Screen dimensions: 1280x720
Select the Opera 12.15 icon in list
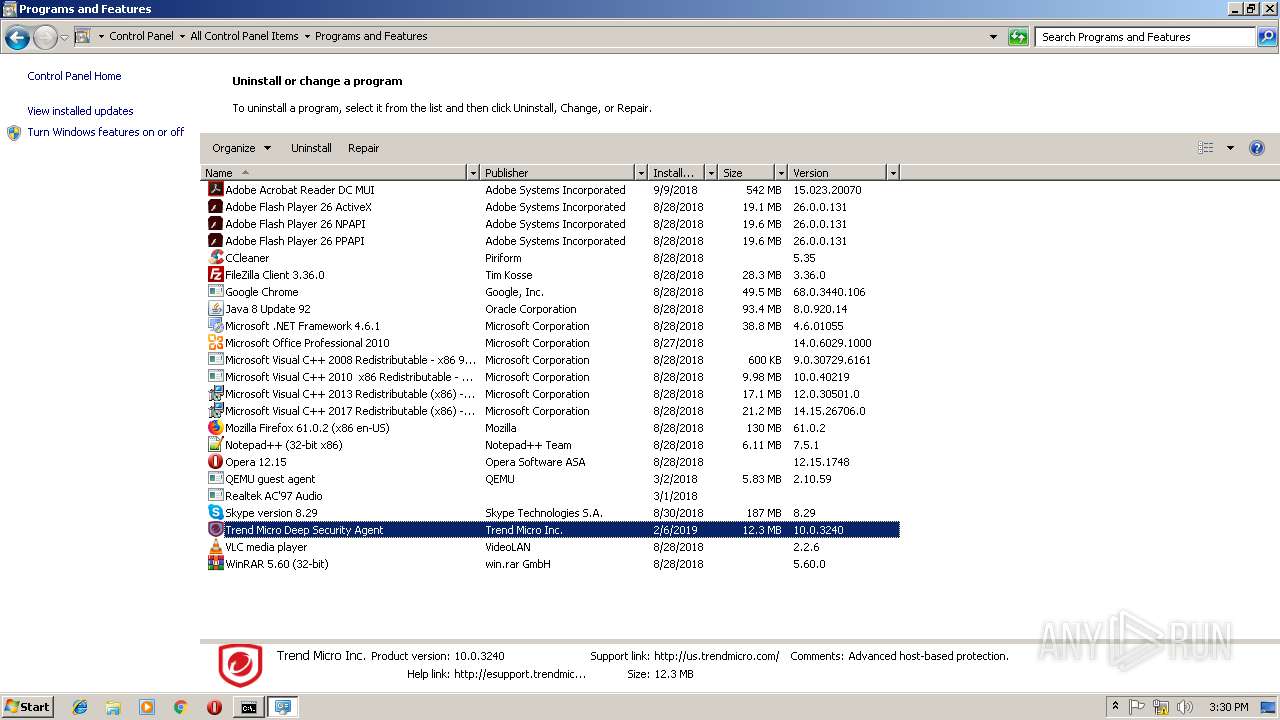(x=215, y=461)
